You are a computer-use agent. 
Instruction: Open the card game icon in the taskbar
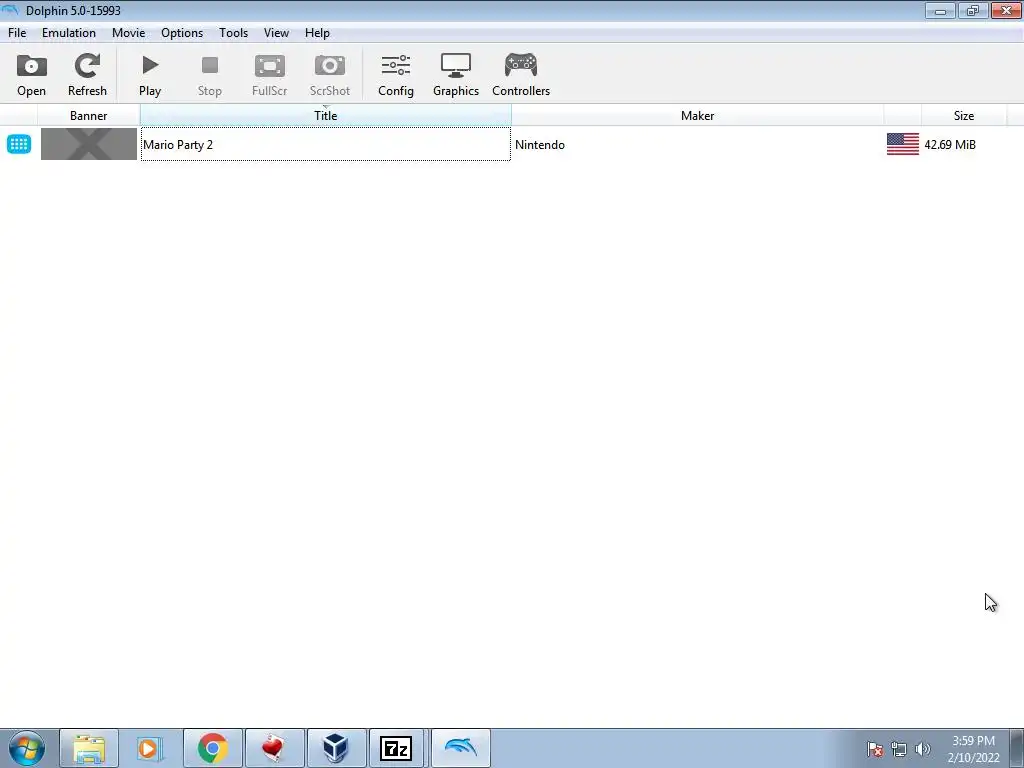(x=274, y=748)
